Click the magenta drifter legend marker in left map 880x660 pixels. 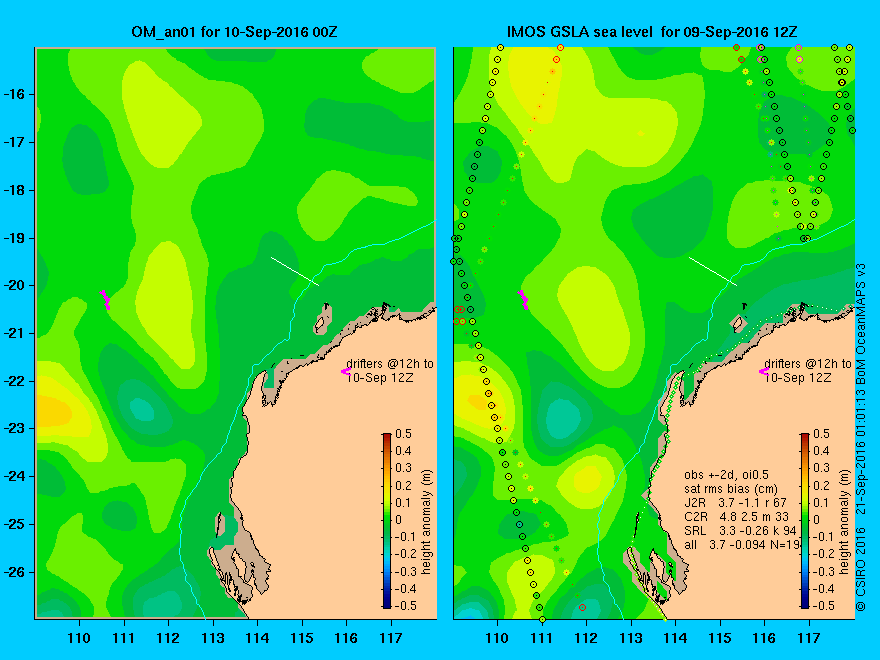(345, 371)
